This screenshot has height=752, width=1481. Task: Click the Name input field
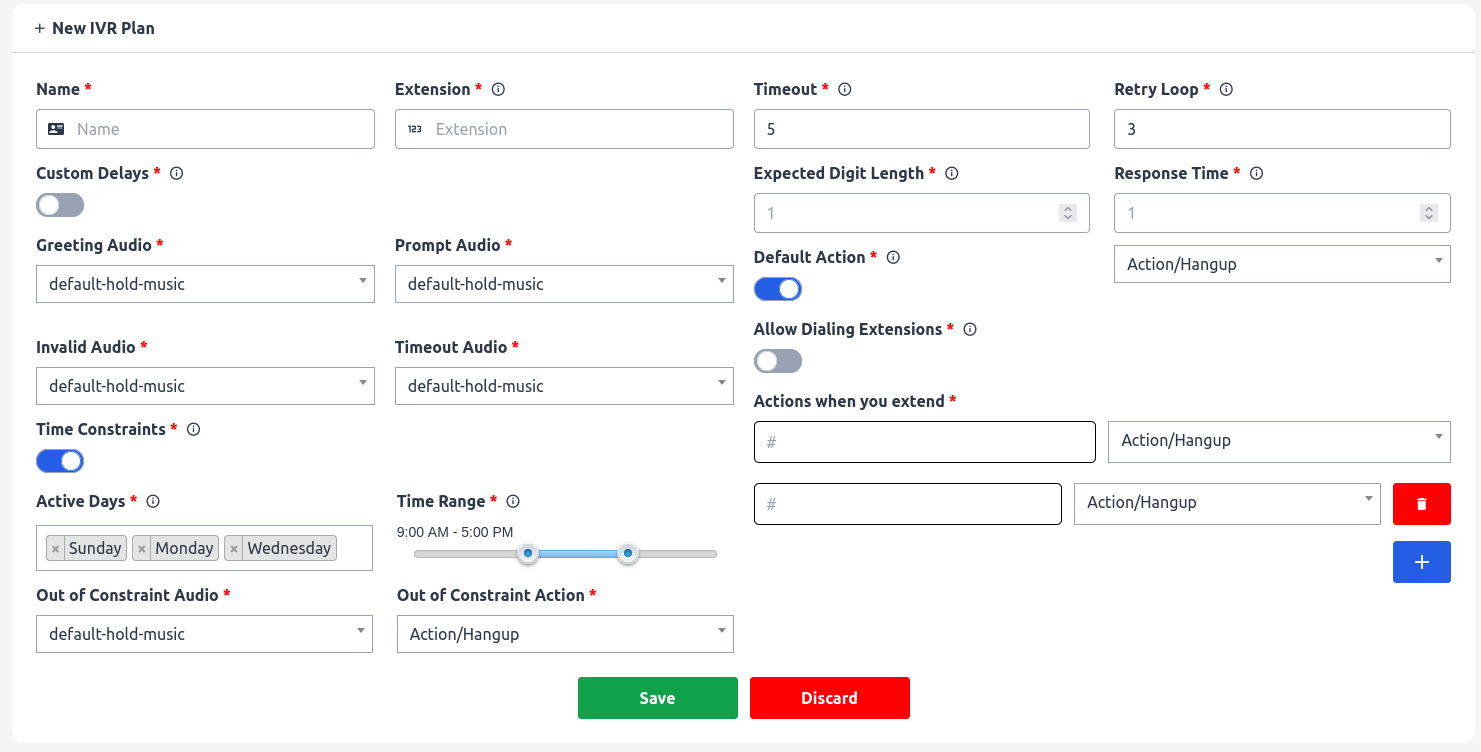coord(205,129)
